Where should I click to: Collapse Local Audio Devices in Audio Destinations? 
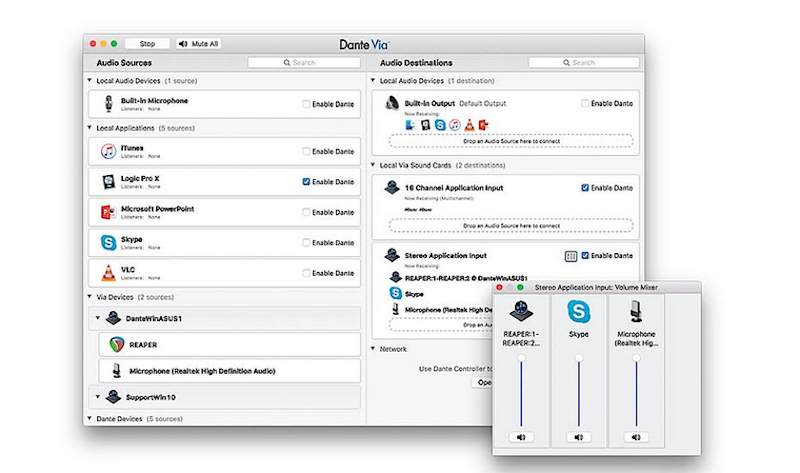pos(373,80)
